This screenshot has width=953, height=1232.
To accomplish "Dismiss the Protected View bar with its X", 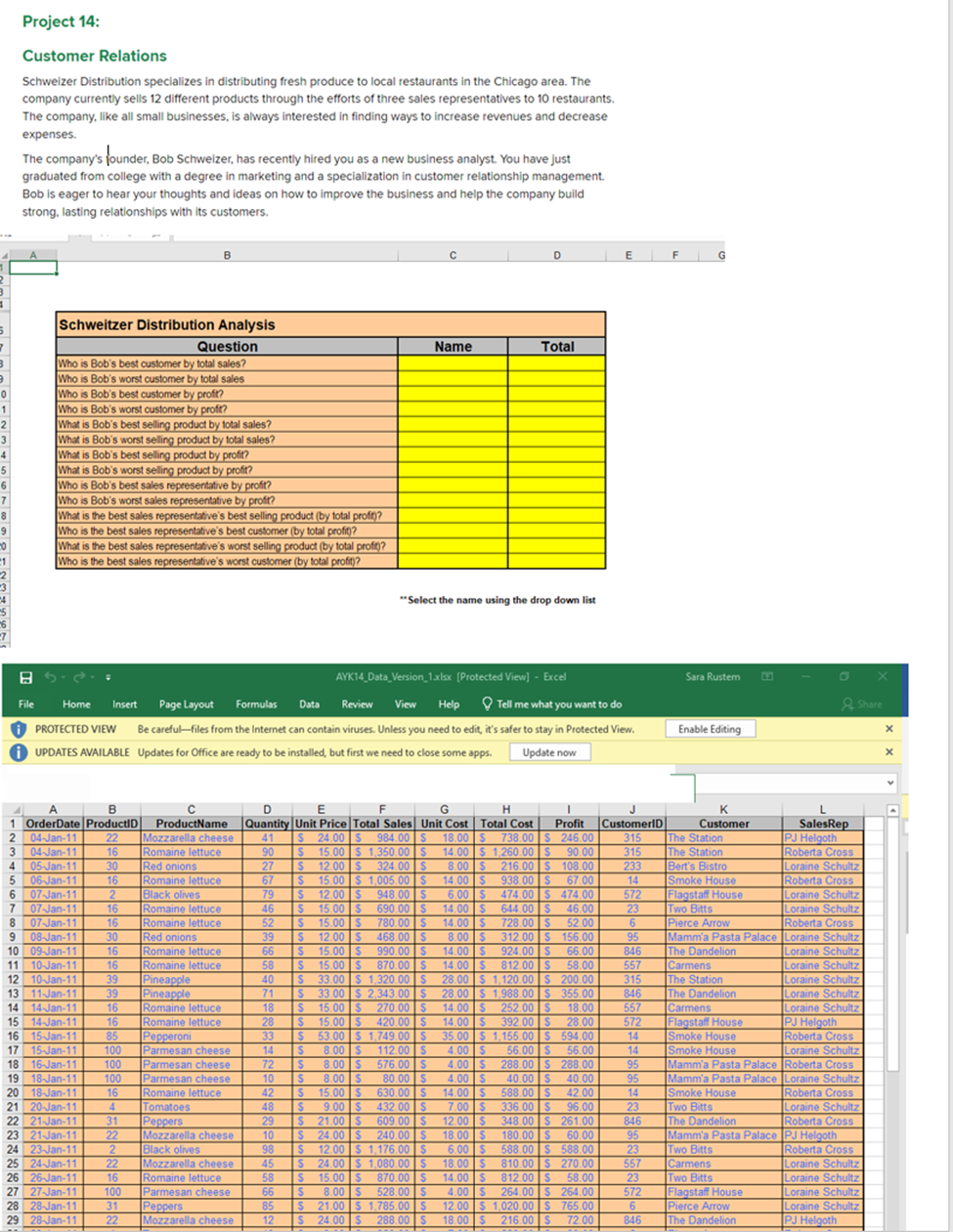I will pos(888,728).
